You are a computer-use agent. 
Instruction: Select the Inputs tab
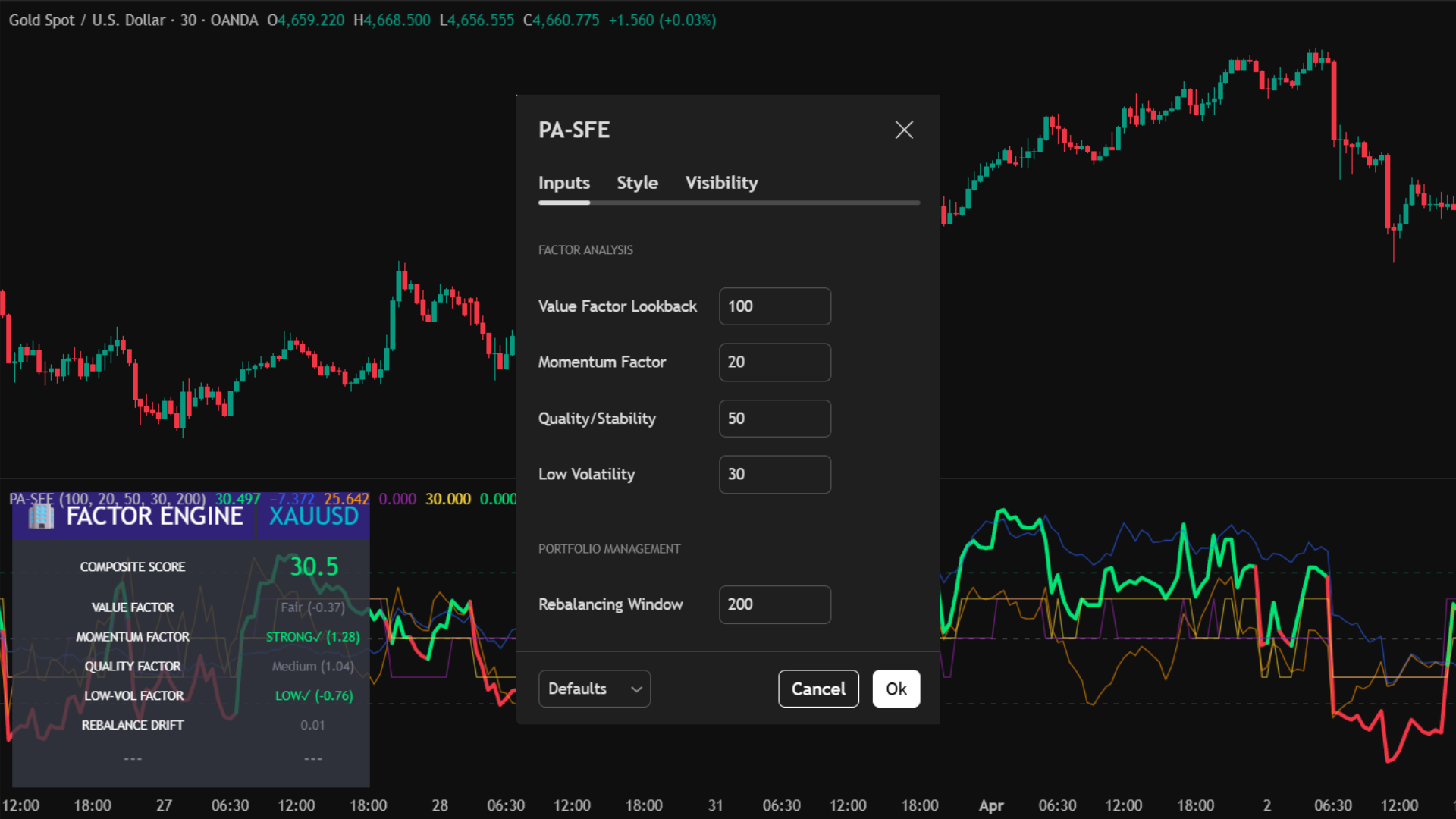click(x=563, y=183)
